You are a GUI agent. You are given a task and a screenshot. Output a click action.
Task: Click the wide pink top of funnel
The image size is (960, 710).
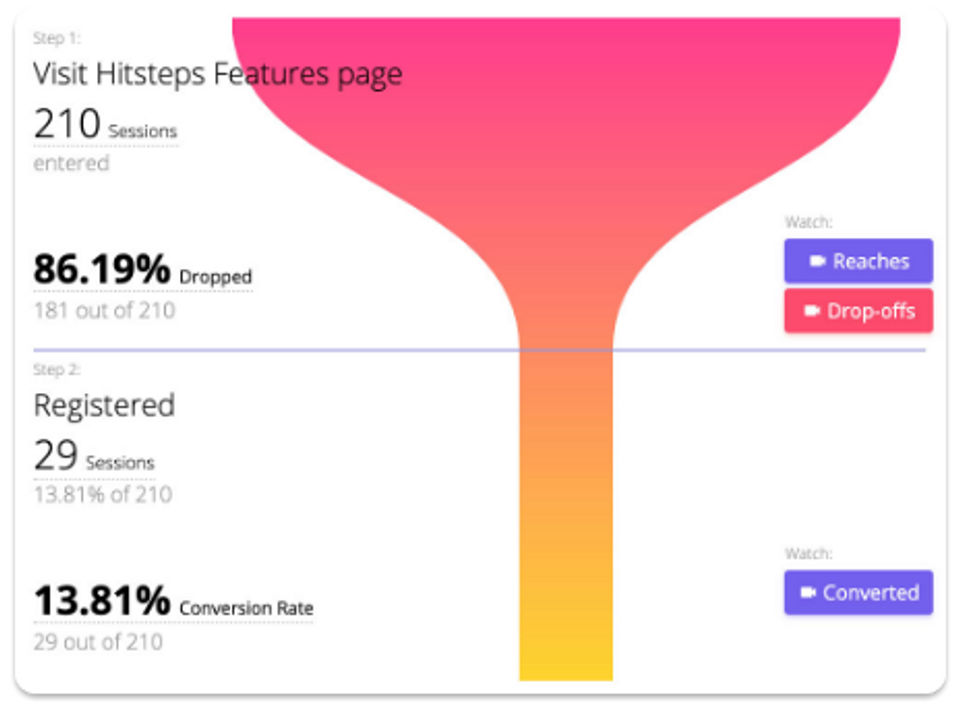click(565, 90)
